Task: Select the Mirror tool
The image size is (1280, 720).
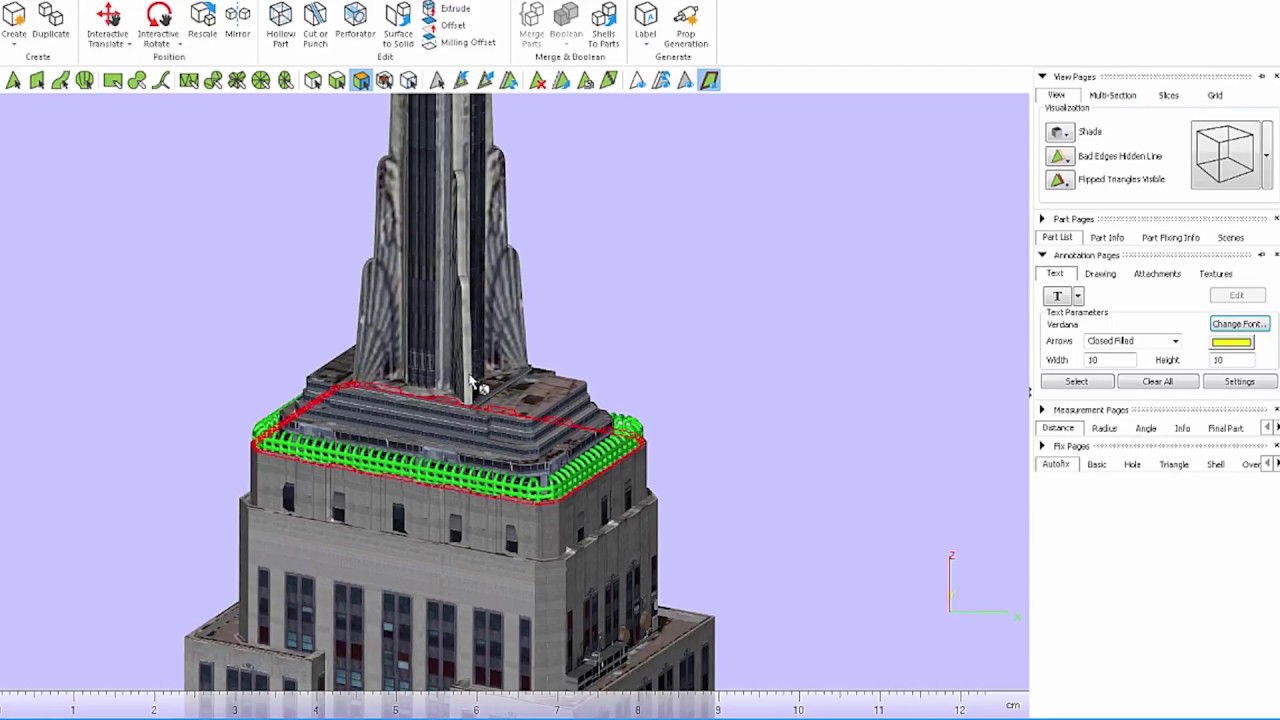Action: [x=238, y=22]
